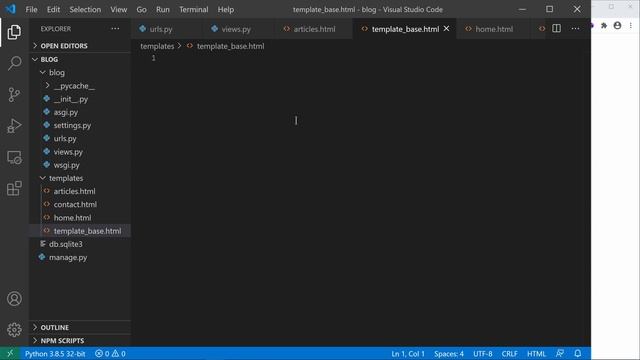Click the feedback icon in the status bar

coord(560,353)
